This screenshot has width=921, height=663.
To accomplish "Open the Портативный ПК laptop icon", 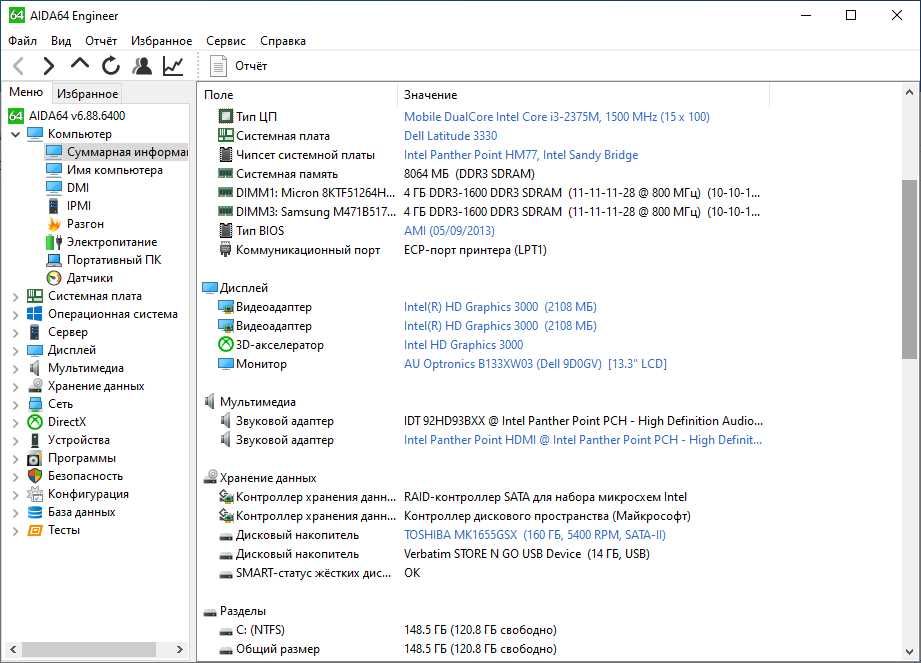I will 53,260.
